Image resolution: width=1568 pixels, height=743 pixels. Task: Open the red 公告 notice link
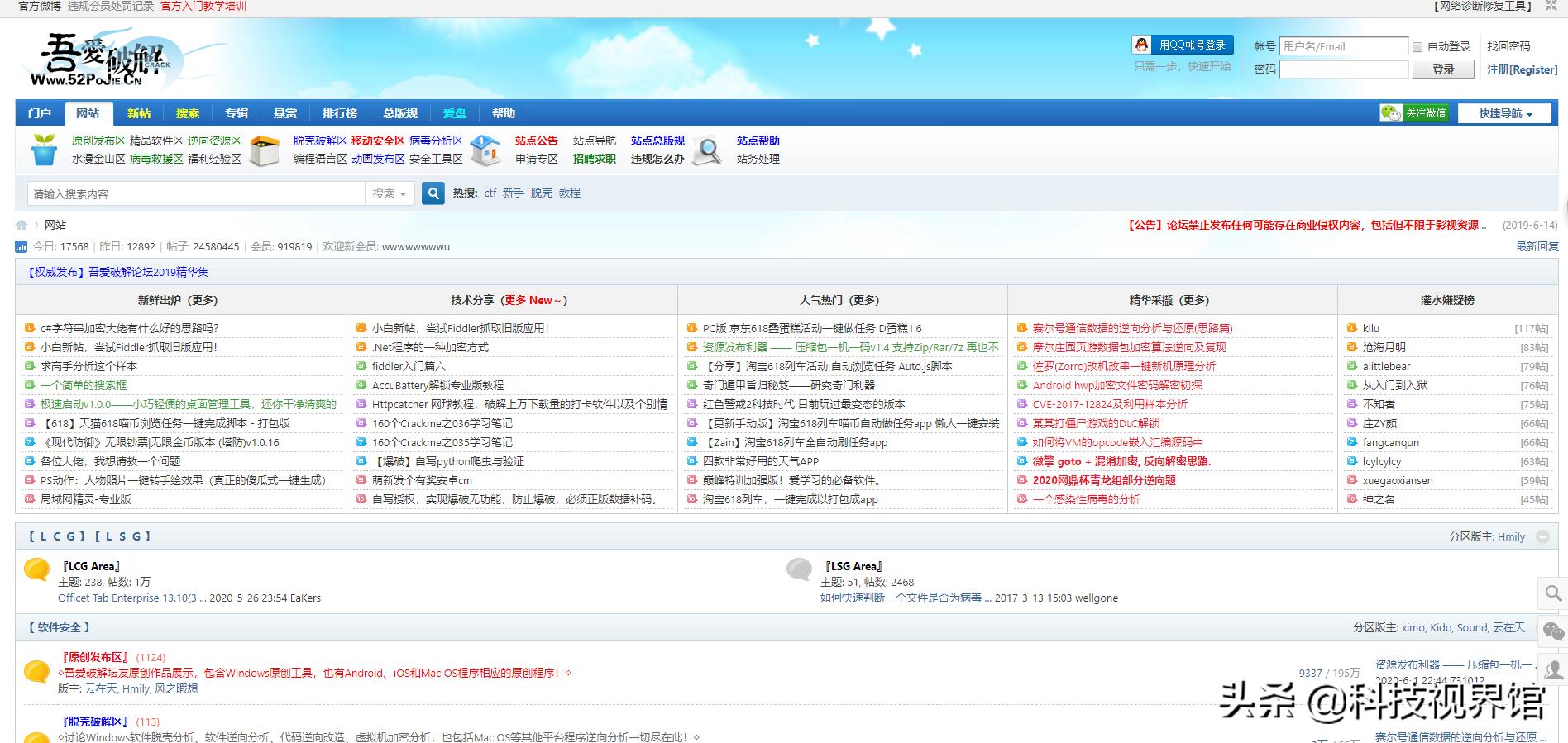tap(1307, 225)
